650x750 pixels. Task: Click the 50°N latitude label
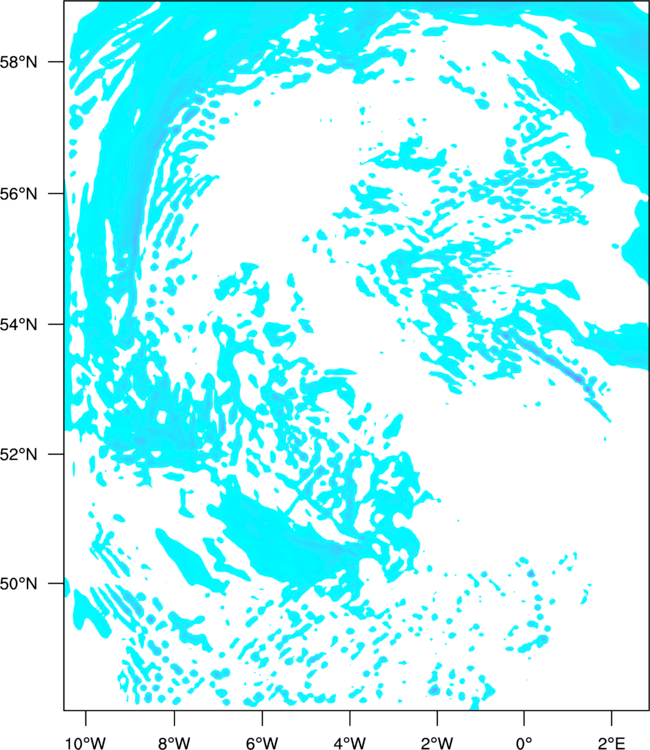pyautogui.click(x=18, y=584)
